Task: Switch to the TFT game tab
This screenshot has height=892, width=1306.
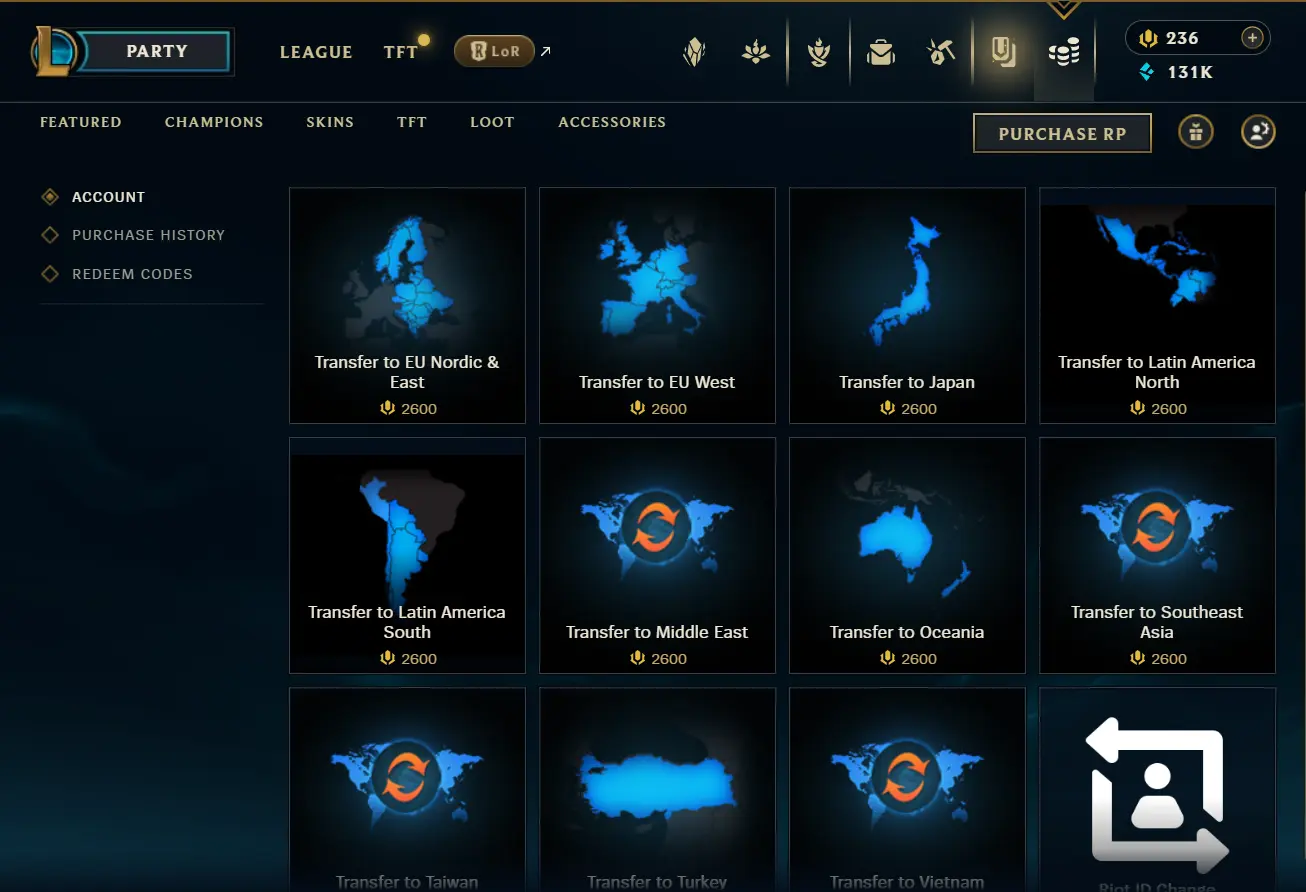Action: coord(401,52)
